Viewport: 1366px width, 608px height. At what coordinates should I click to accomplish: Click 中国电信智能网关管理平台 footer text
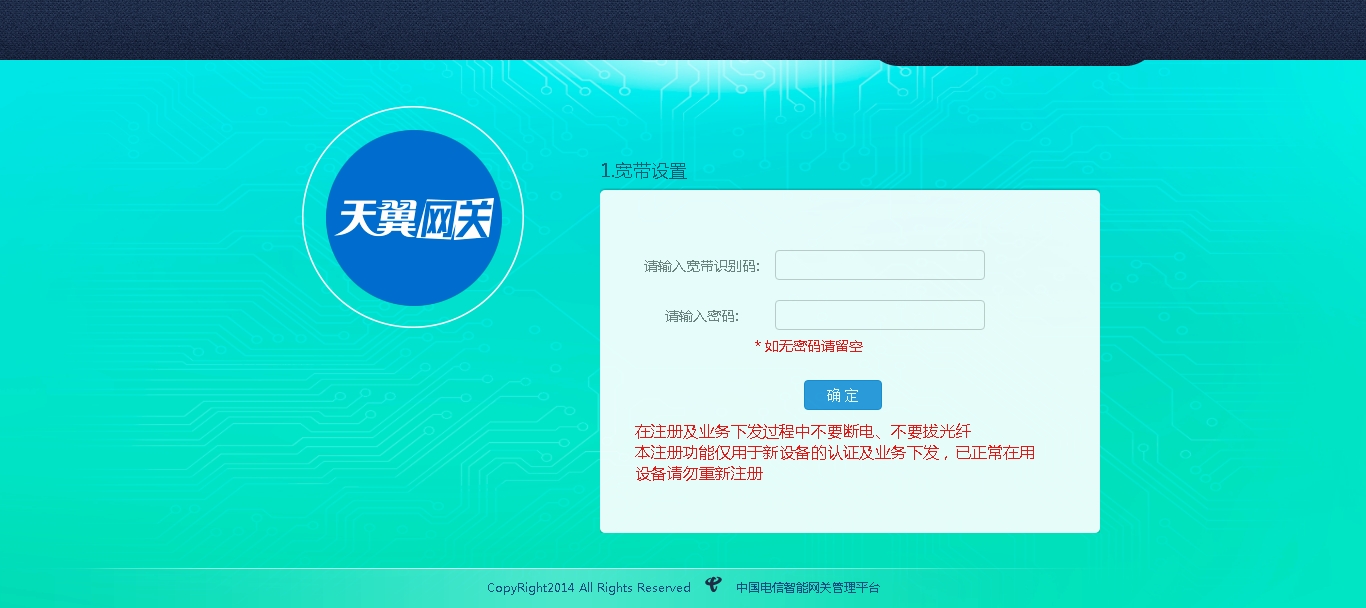click(x=808, y=588)
